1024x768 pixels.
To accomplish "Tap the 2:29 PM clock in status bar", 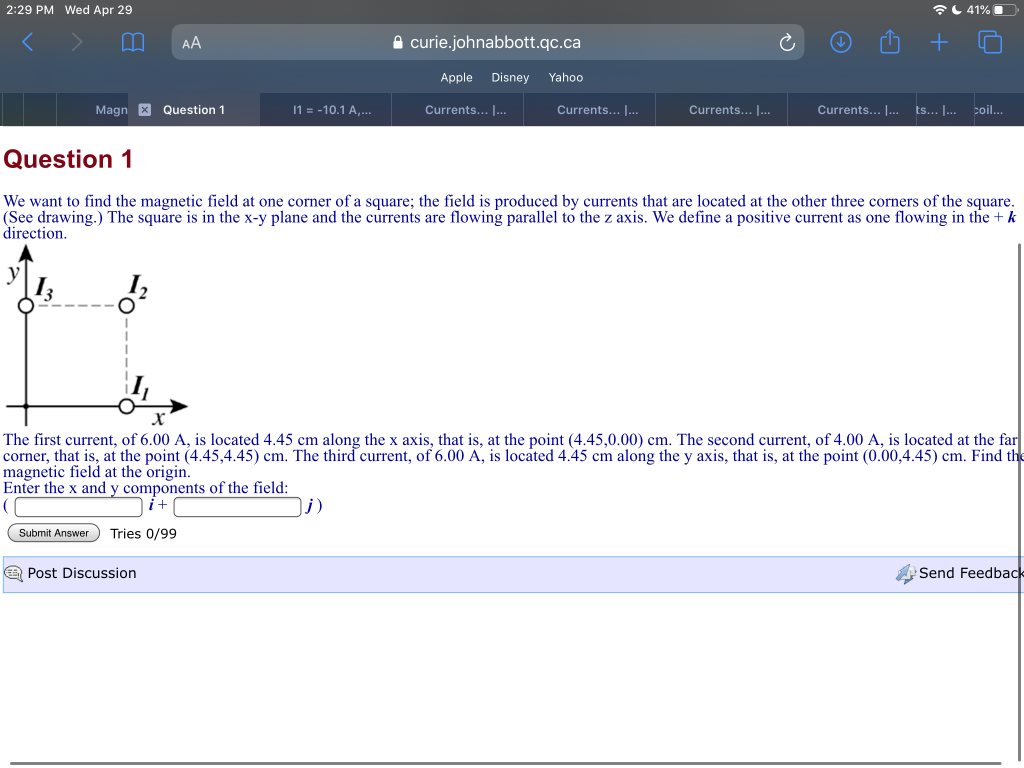I will [30, 10].
